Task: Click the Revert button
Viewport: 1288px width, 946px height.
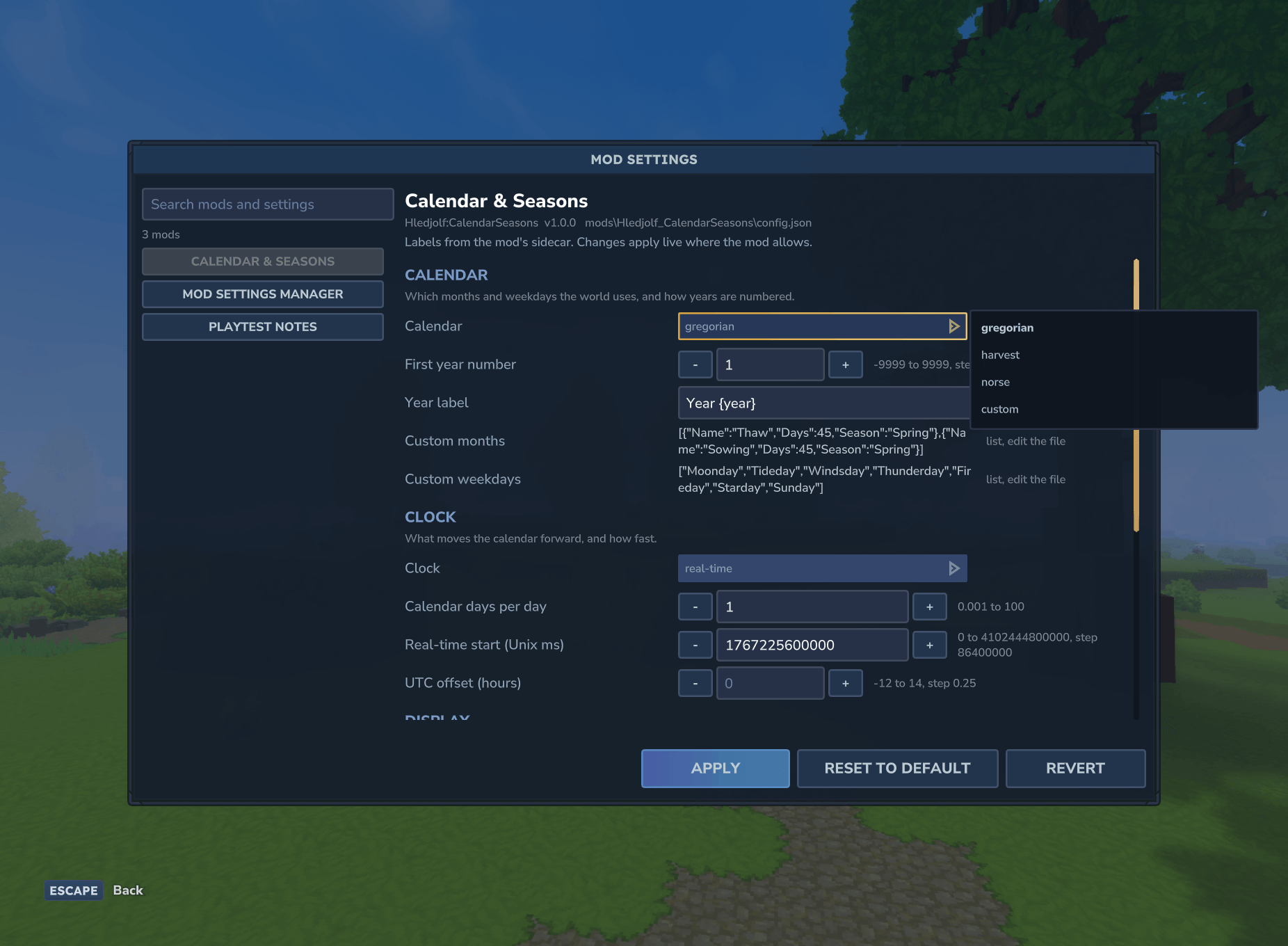Action: (1075, 768)
